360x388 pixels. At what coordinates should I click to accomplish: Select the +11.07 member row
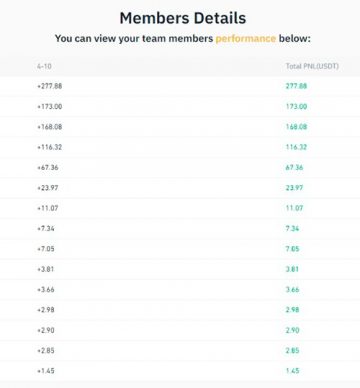click(180, 208)
